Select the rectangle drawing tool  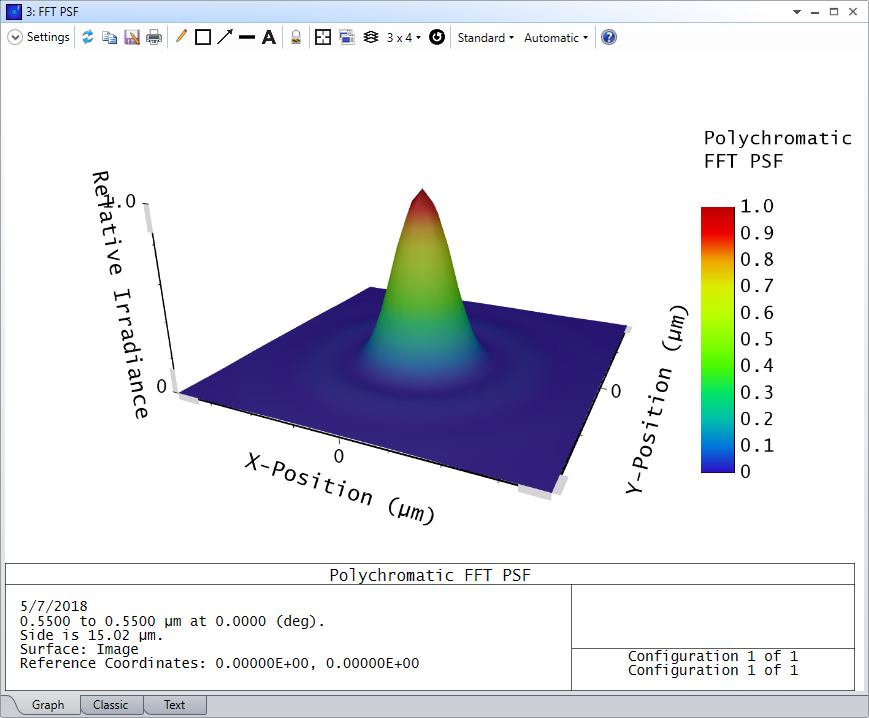[203, 37]
